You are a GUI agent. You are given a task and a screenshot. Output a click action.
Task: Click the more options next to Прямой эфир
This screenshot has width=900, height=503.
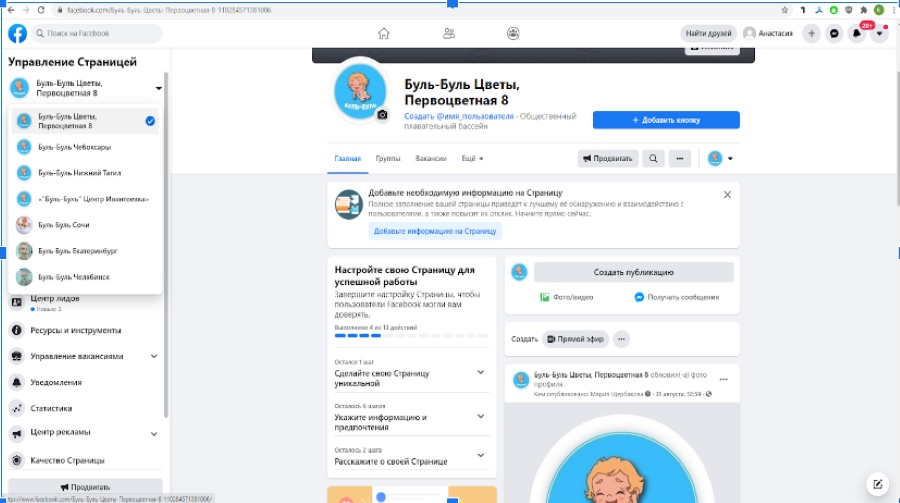coord(621,339)
